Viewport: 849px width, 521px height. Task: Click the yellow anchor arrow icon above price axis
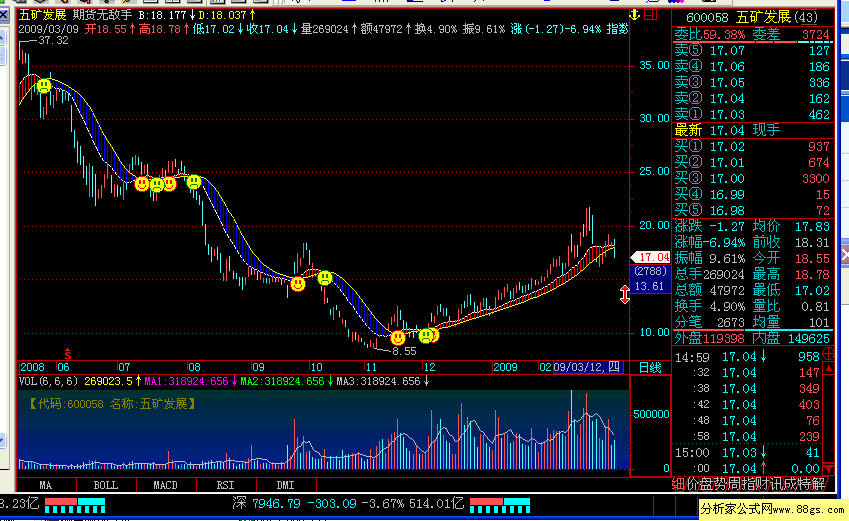[x=635, y=15]
